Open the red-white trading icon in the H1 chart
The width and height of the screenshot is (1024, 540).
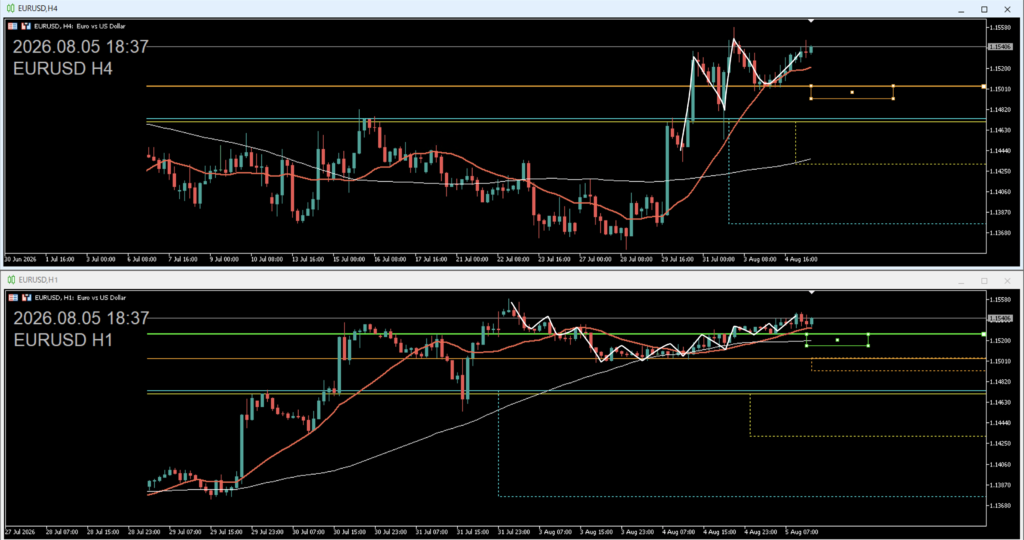(27, 298)
